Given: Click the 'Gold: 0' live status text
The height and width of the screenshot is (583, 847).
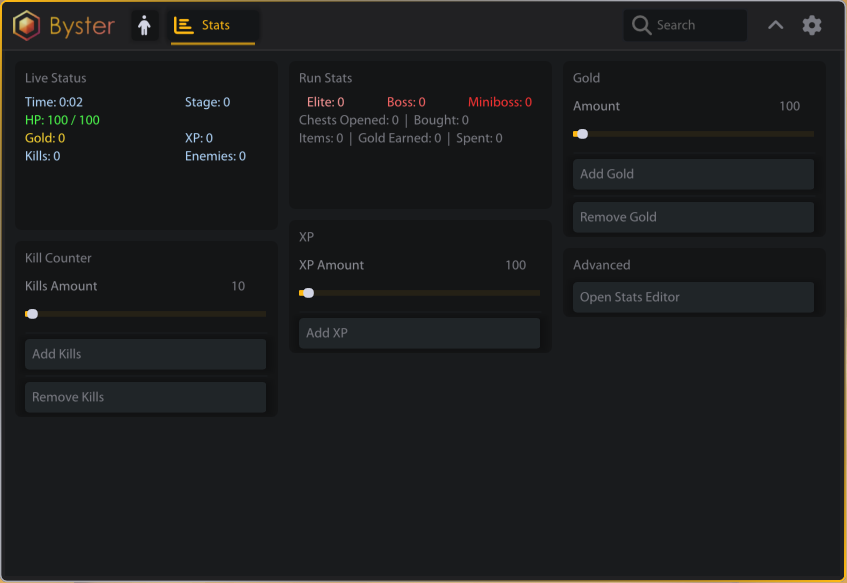Looking at the screenshot, I should click(45, 138).
